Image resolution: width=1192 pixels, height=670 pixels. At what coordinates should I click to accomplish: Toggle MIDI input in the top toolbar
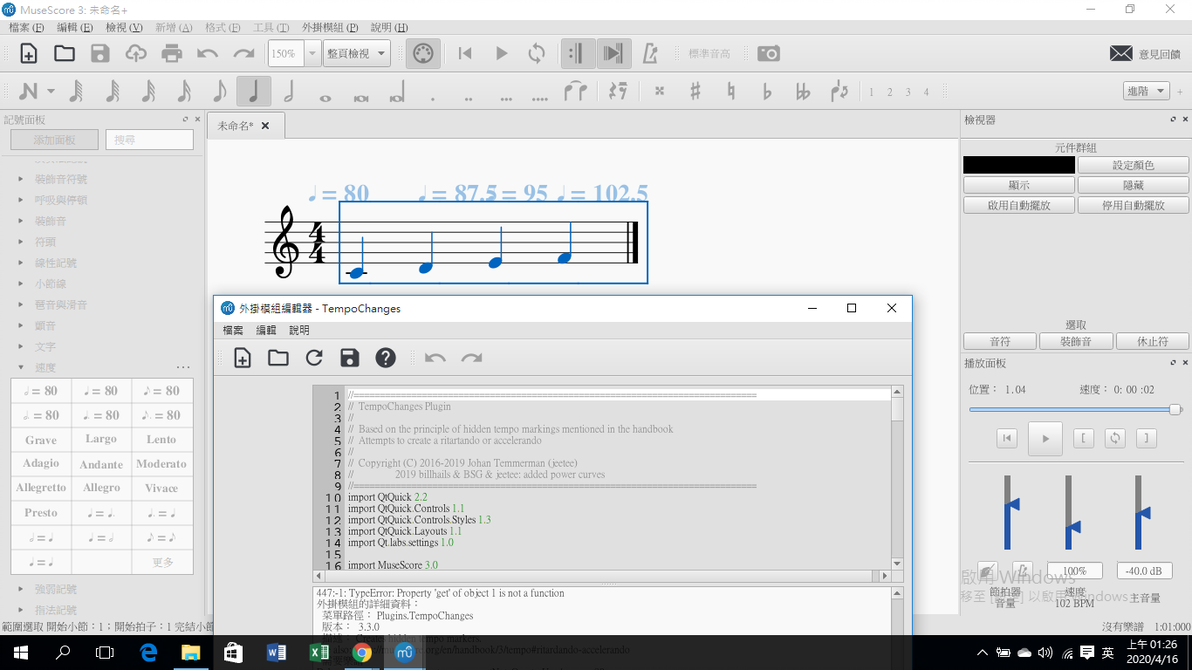tap(423, 54)
